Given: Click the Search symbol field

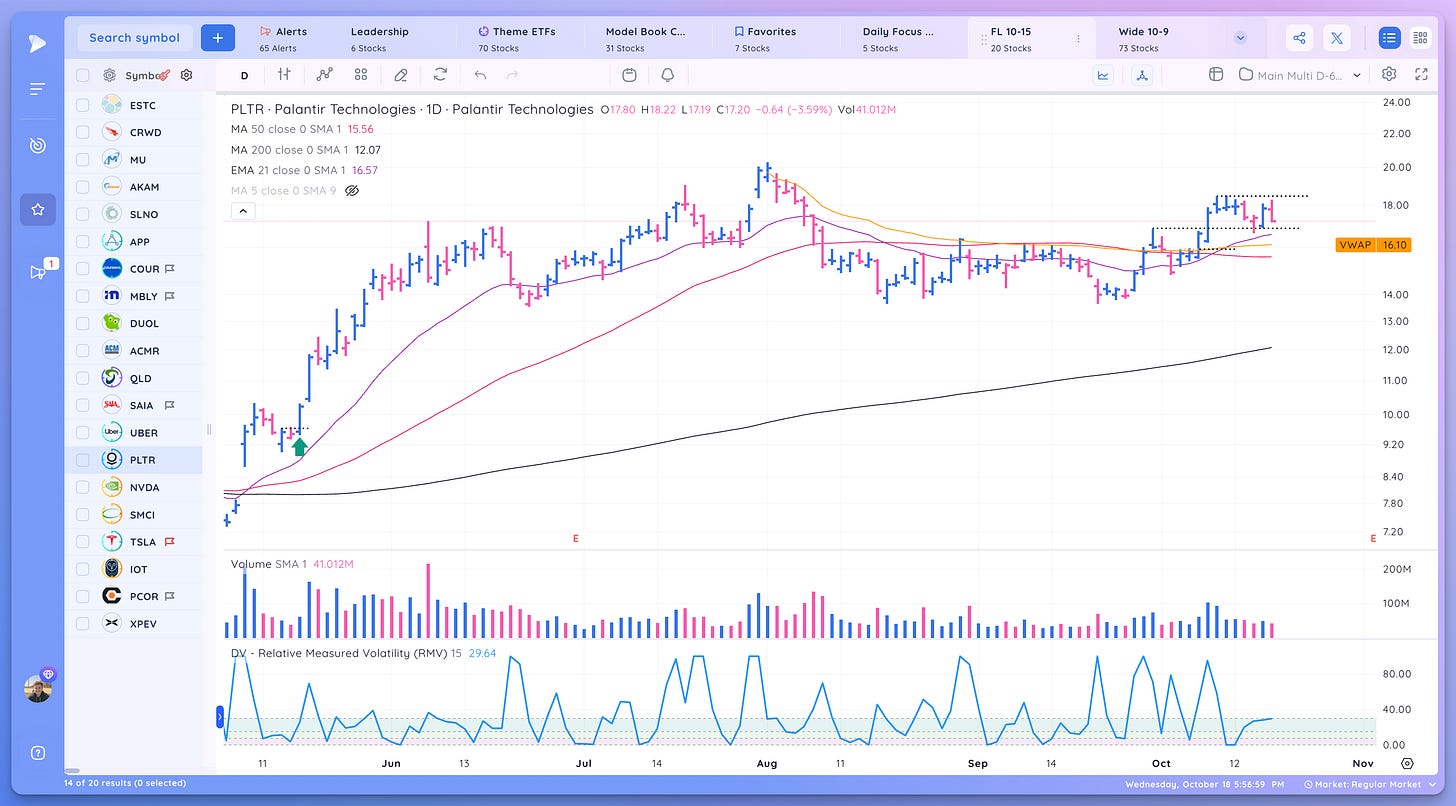Looking at the screenshot, I should (134, 38).
